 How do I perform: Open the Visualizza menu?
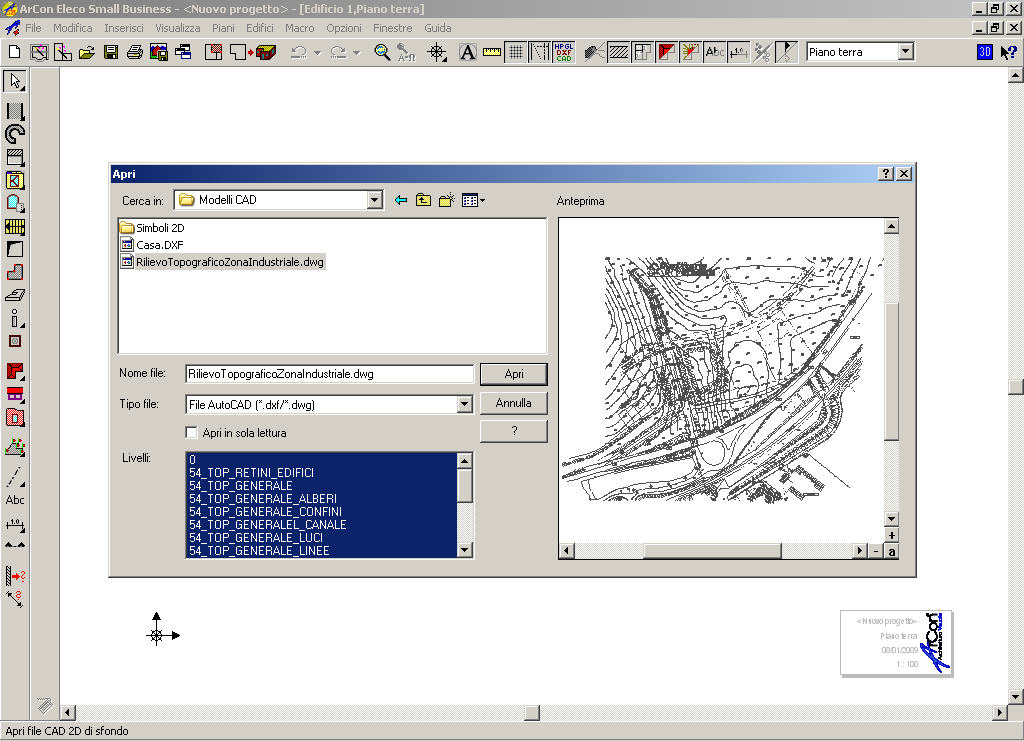click(178, 28)
